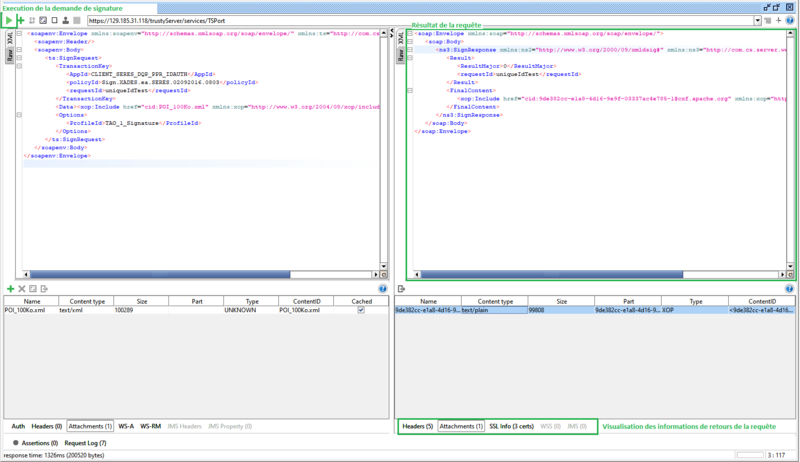Select the text/plain cell in response attachments

point(494,310)
